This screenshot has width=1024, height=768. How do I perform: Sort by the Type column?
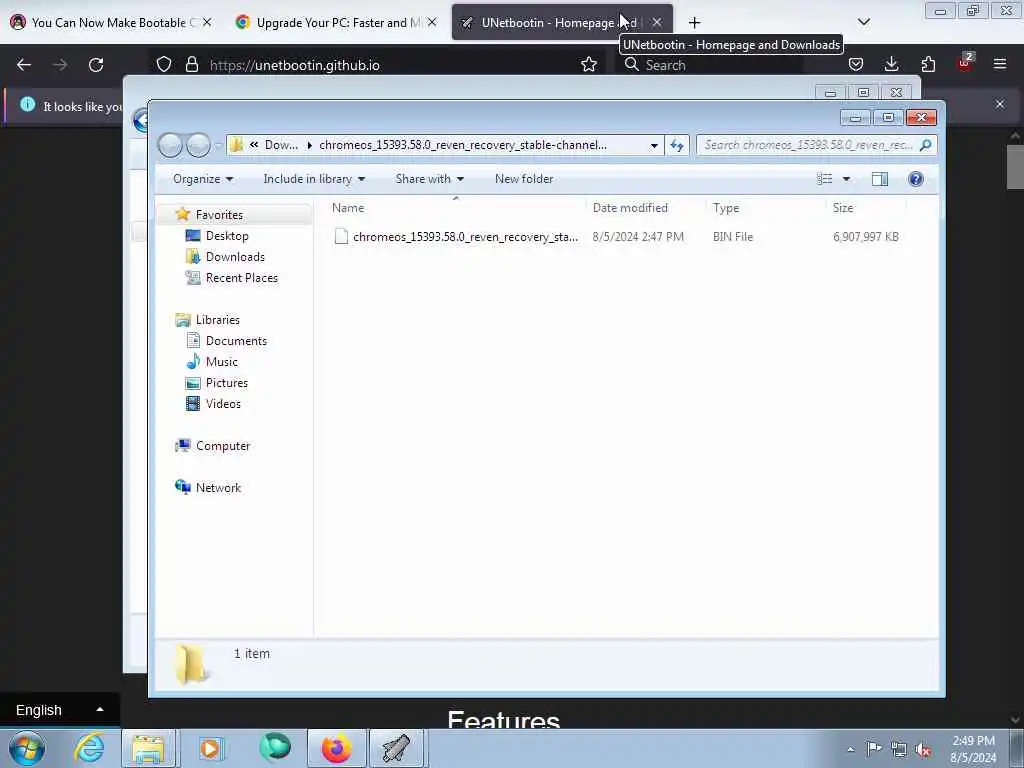tap(726, 208)
